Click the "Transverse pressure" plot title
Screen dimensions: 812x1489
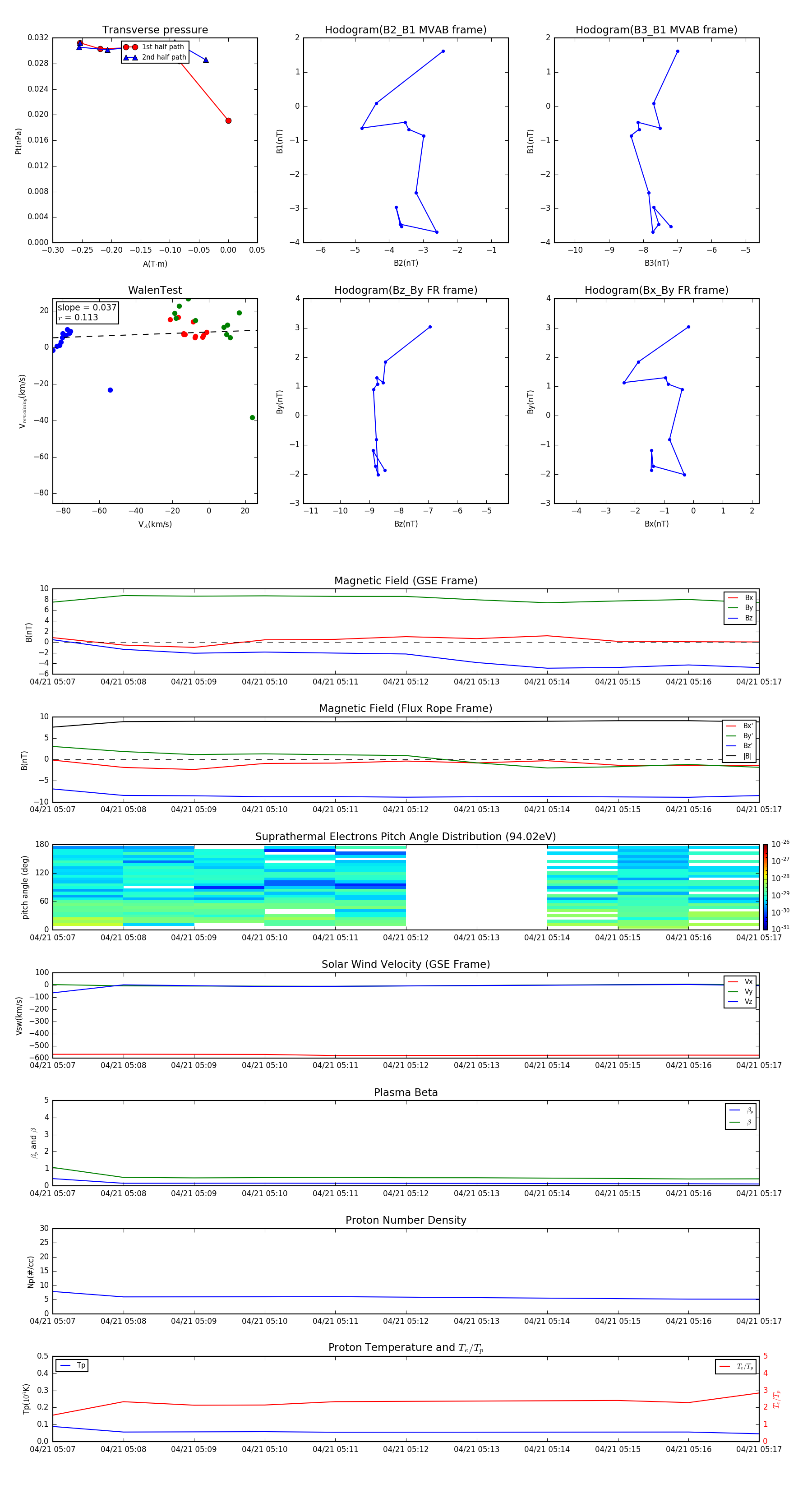pos(155,29)
